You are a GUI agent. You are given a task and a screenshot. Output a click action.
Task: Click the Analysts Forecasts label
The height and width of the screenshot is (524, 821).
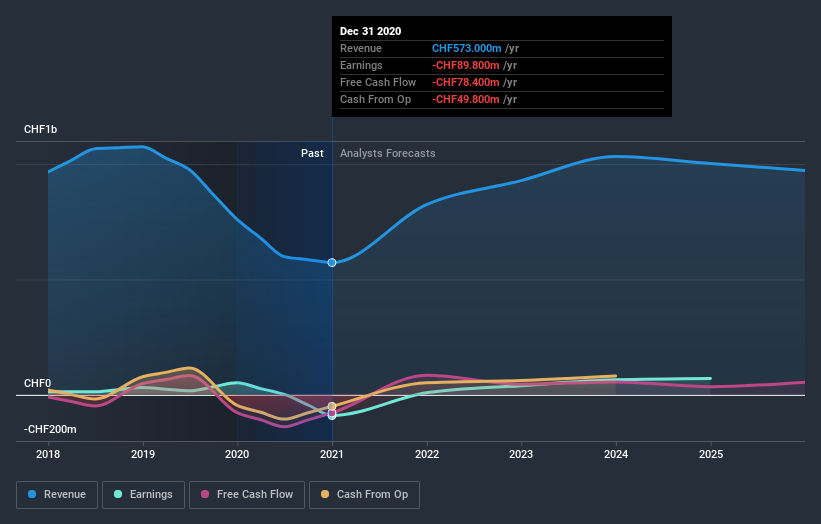[x=387, y=153]
